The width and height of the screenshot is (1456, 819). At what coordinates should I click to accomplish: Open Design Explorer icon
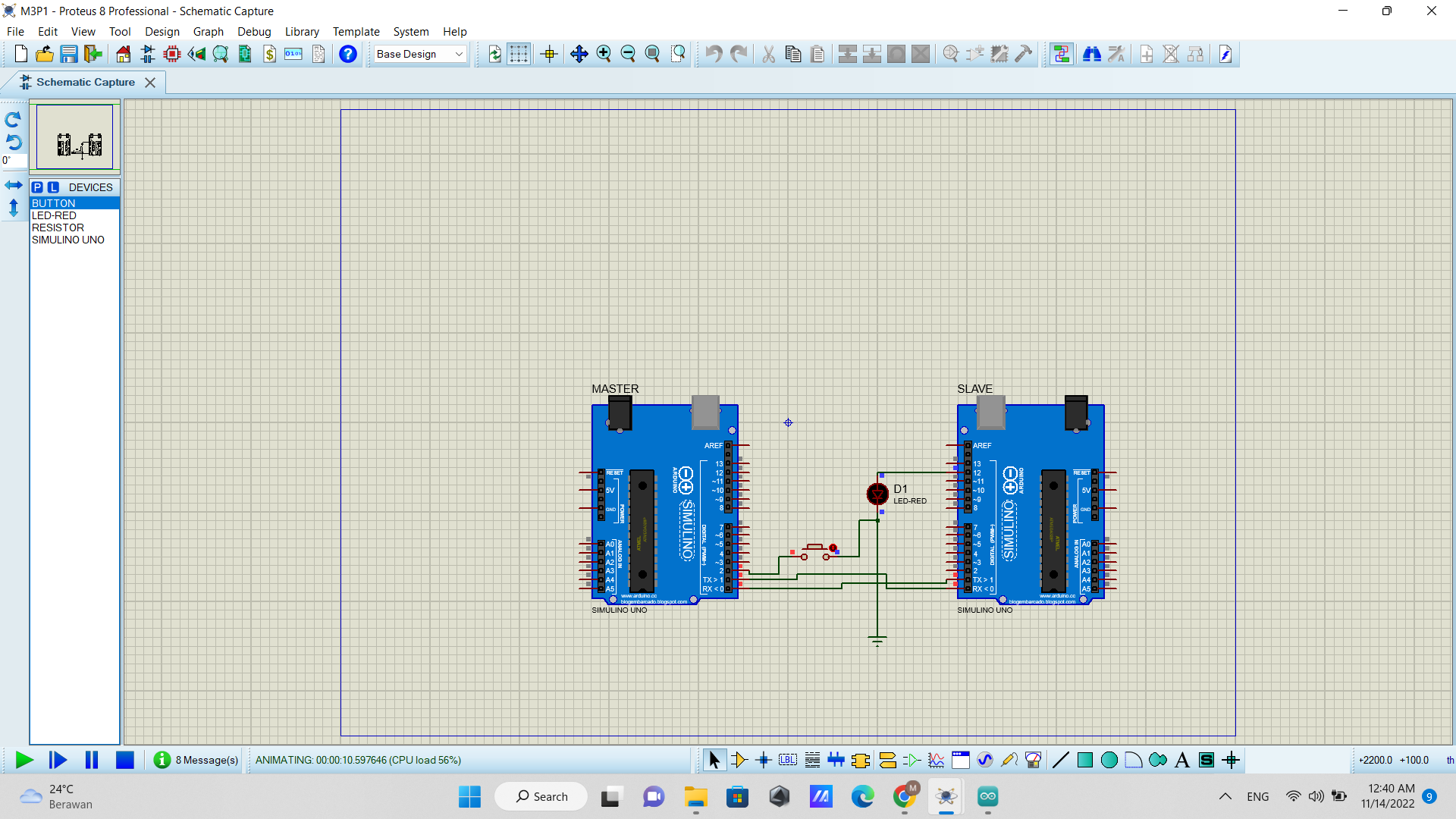tap(221, 54)
